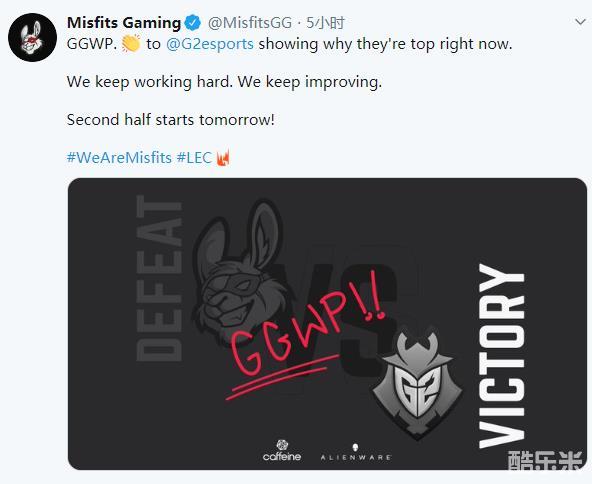
Task: Click the blue verified badge icon
Action: [193, 23]
